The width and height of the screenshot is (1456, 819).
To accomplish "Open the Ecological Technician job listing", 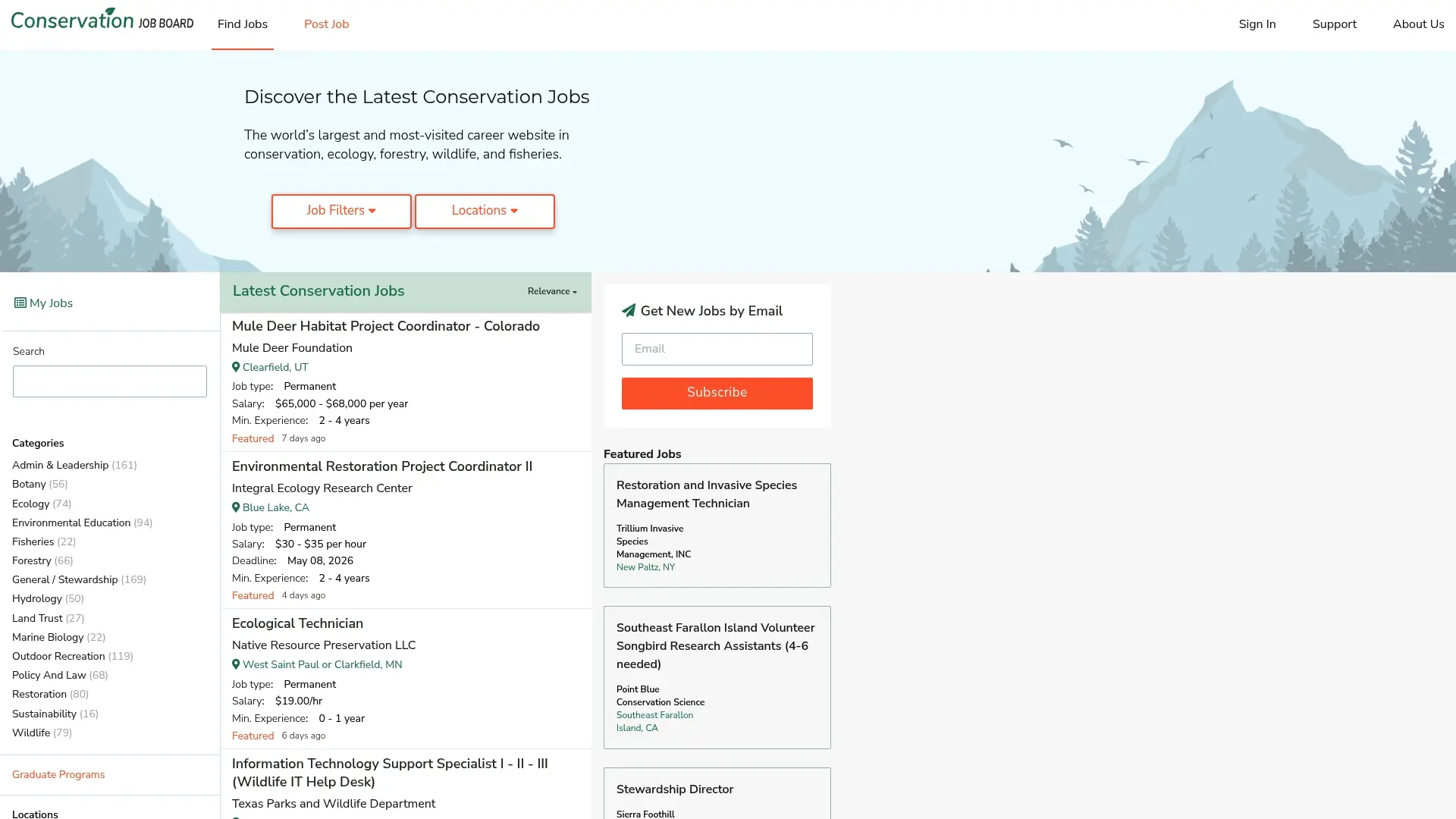I will 297,623.
